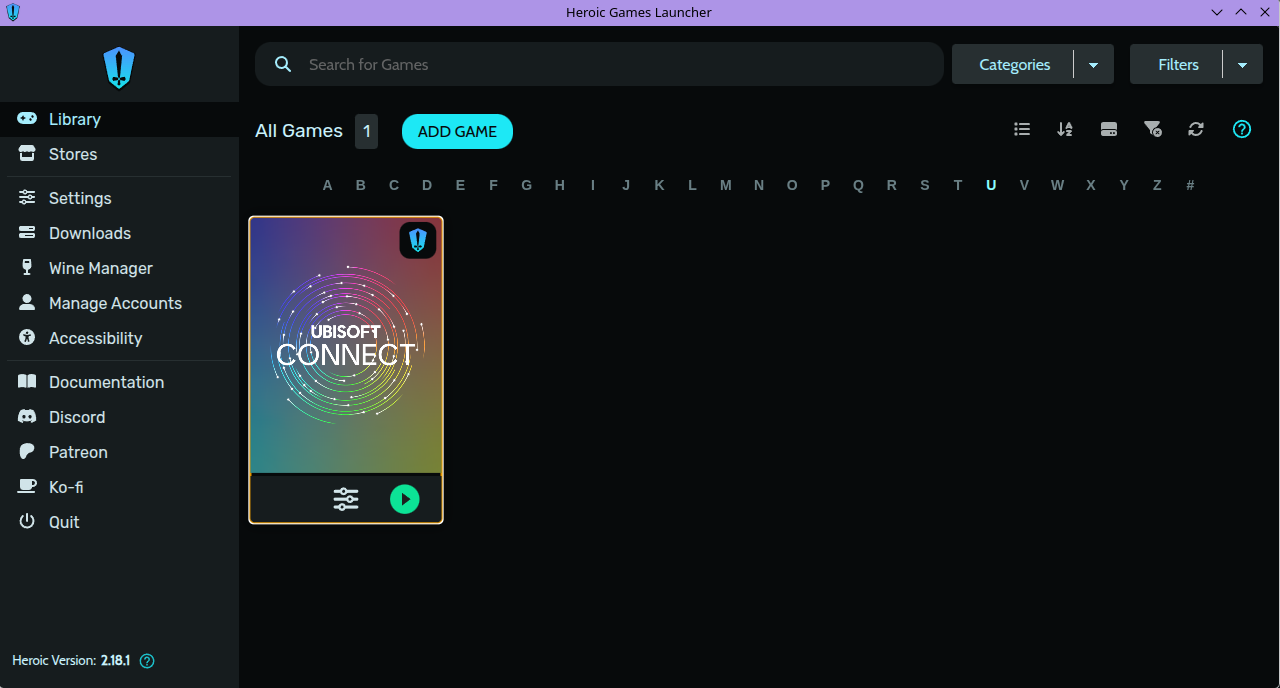
Task: Click the Accessibility figure icon
Action: [27, 338]
